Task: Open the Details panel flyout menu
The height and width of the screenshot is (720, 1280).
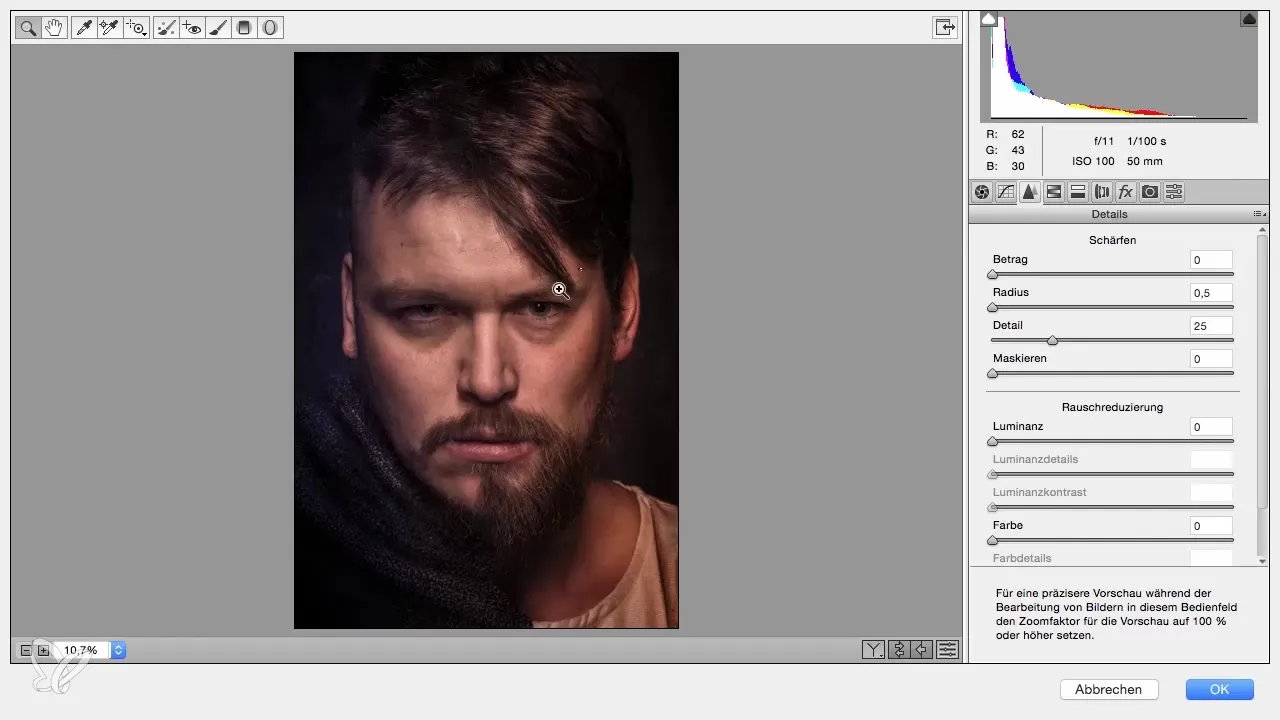Action: point(1260,214)
